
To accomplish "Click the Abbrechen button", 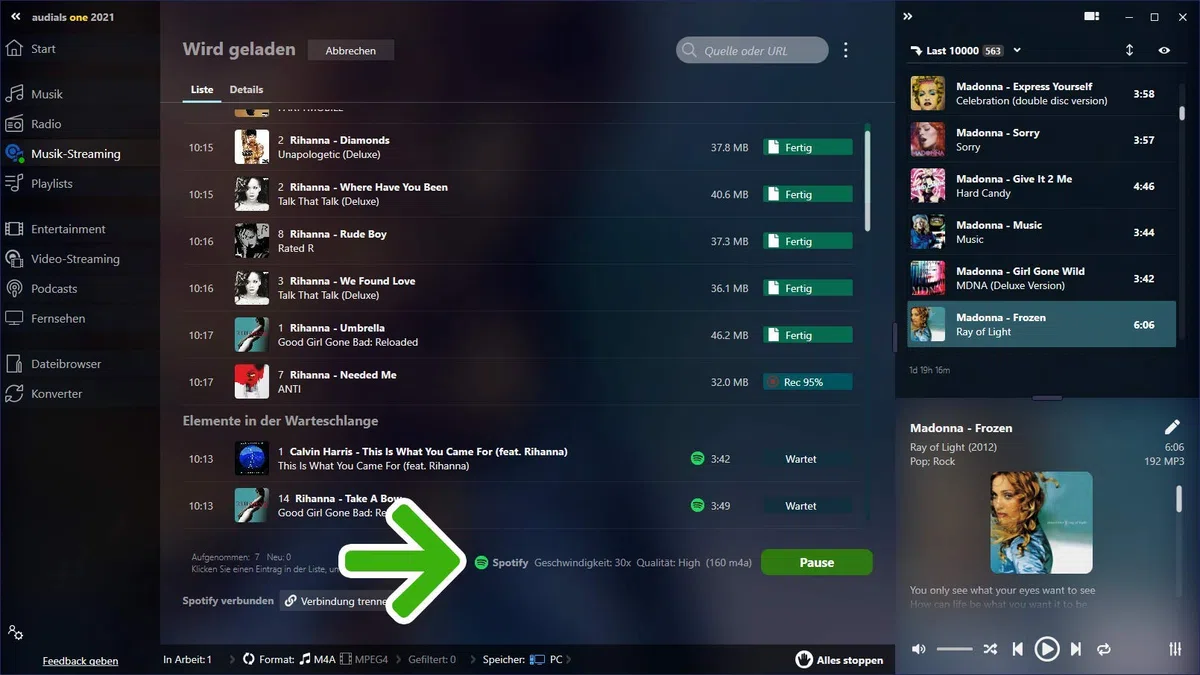I will pos(351,50).
